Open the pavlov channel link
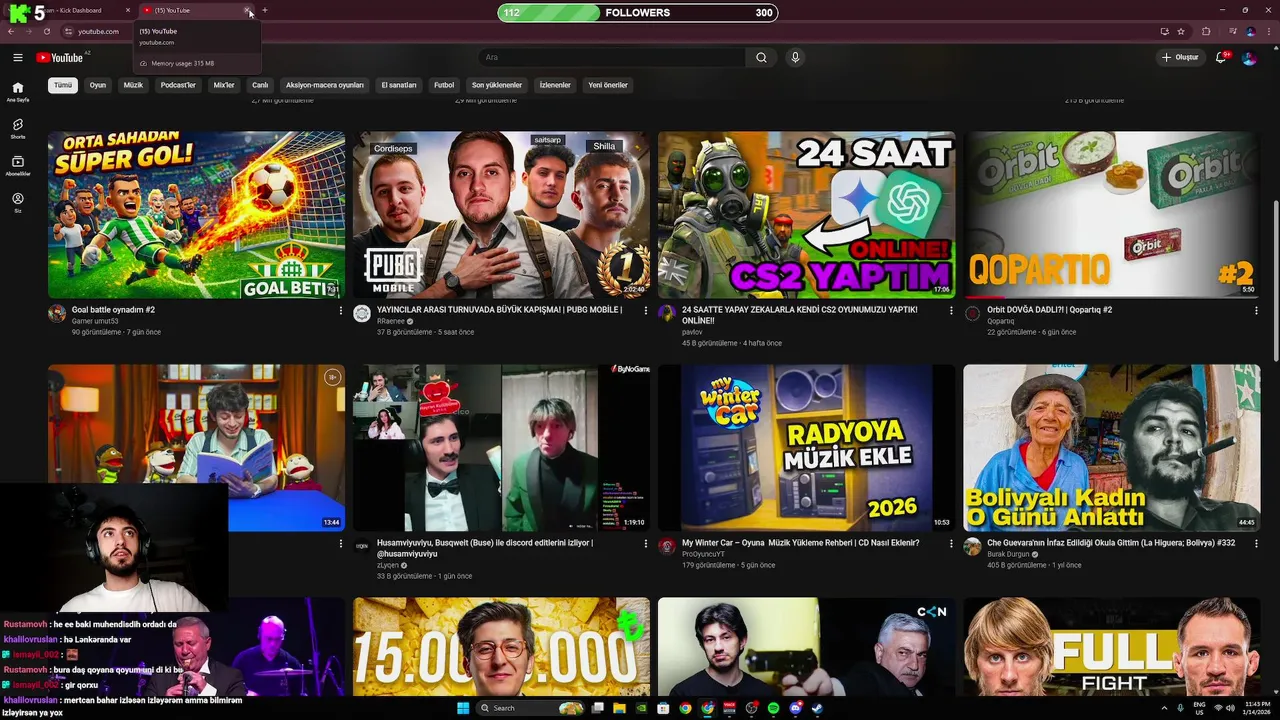This screenshot has width=1280, height=720. coord(692,332)
